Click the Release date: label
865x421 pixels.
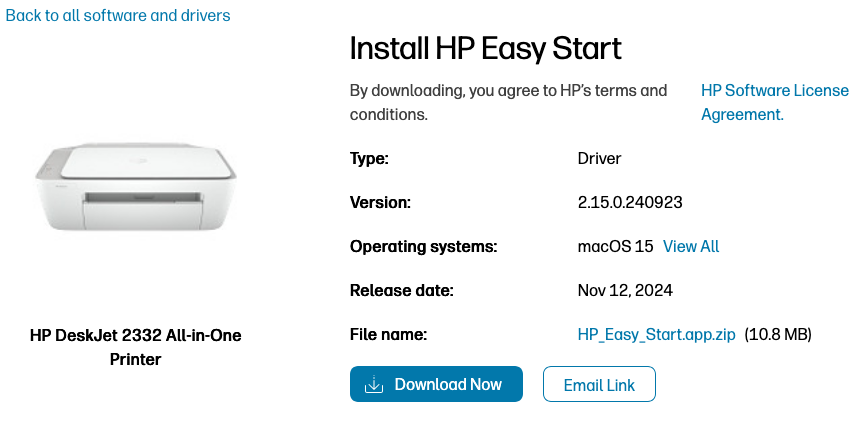coord(402,291)
